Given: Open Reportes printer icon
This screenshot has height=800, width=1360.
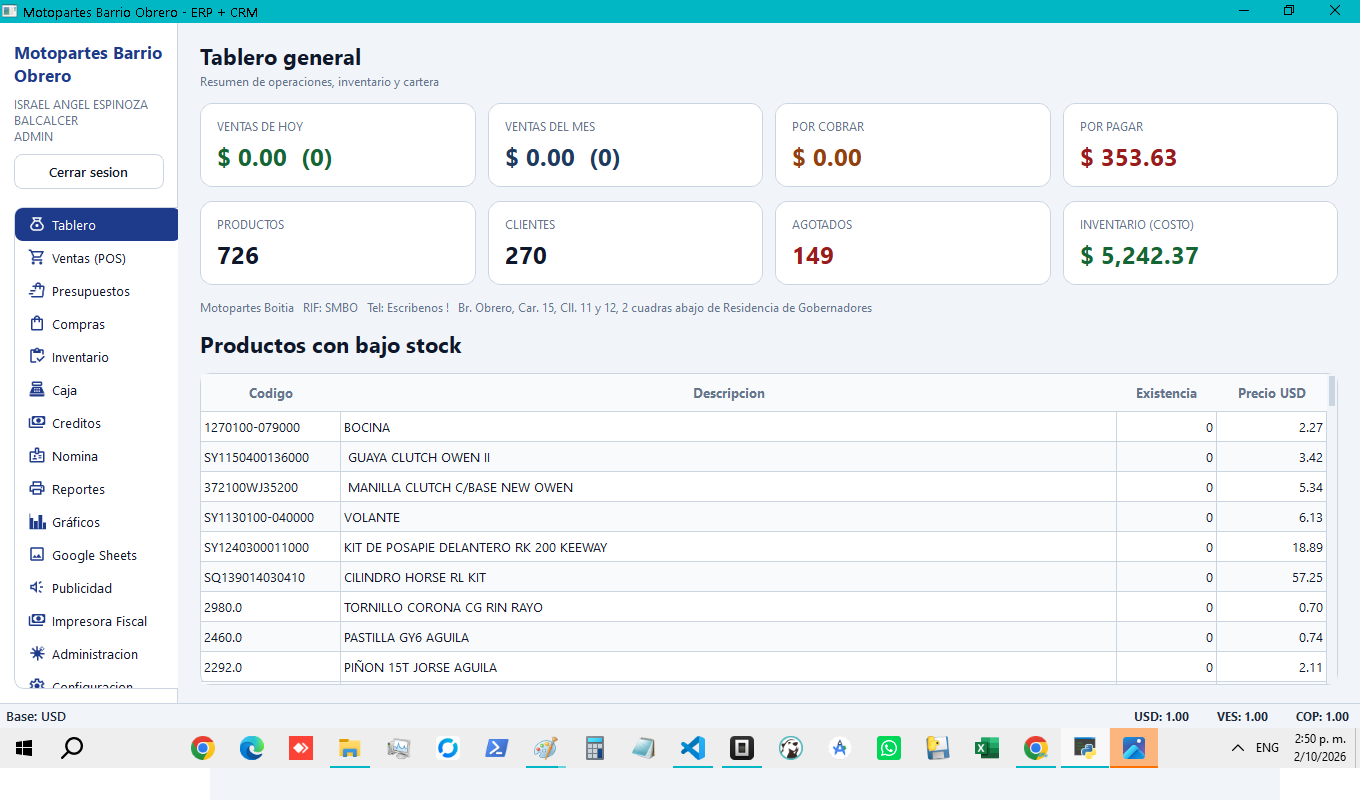Looking at the screenshot, I should click(x=37, y=489).
